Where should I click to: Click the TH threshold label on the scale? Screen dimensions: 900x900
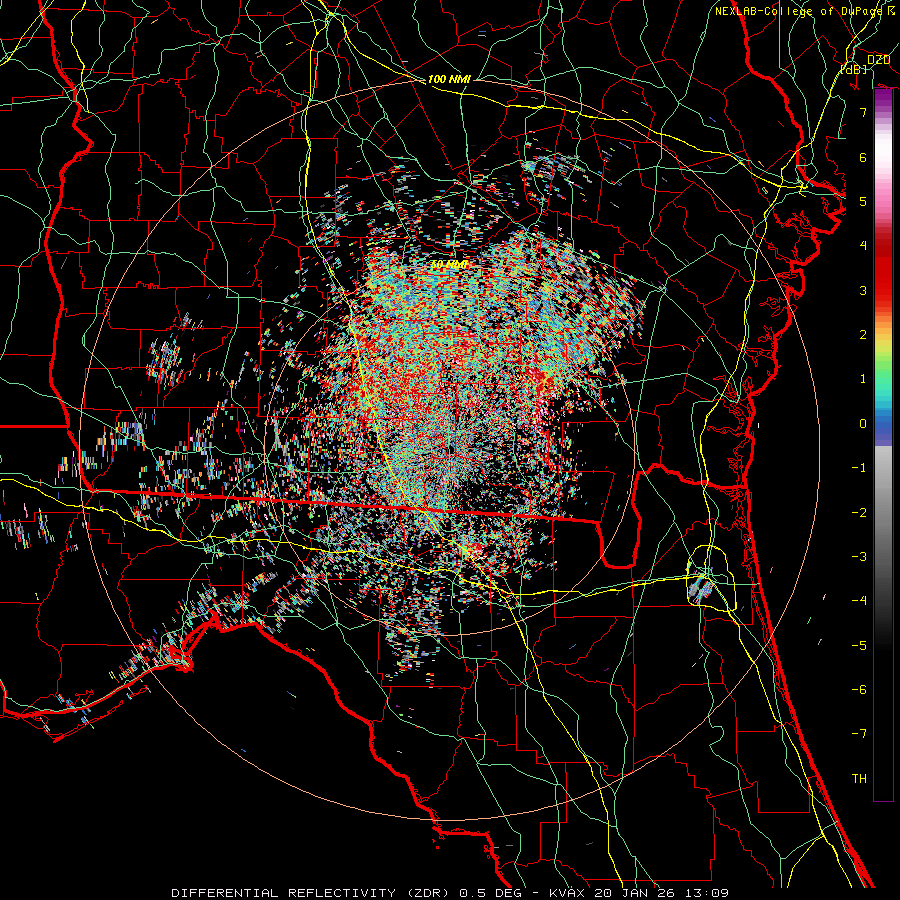coord(859,779)
